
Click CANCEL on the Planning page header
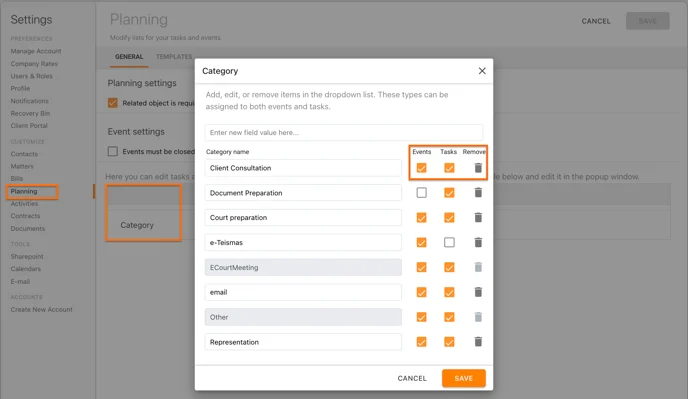click(x=596, y=21)
